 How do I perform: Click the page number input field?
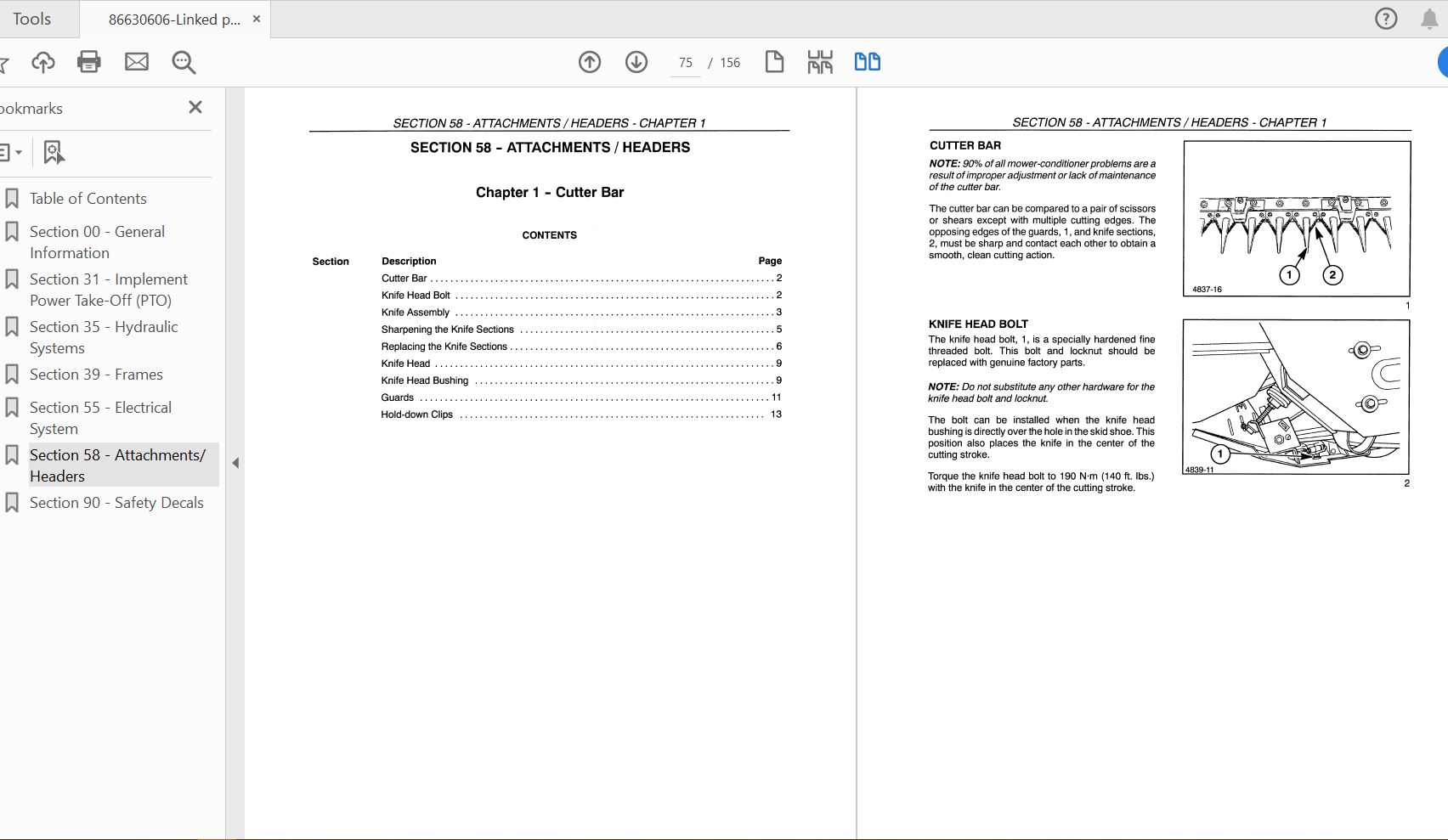click(685, 63)
